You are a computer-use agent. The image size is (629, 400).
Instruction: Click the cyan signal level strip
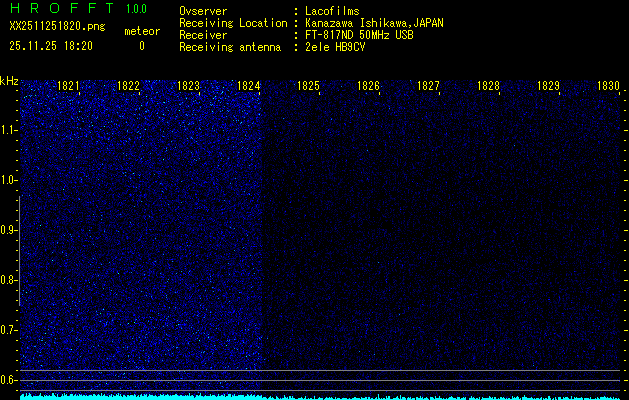(x=320, y=396)
